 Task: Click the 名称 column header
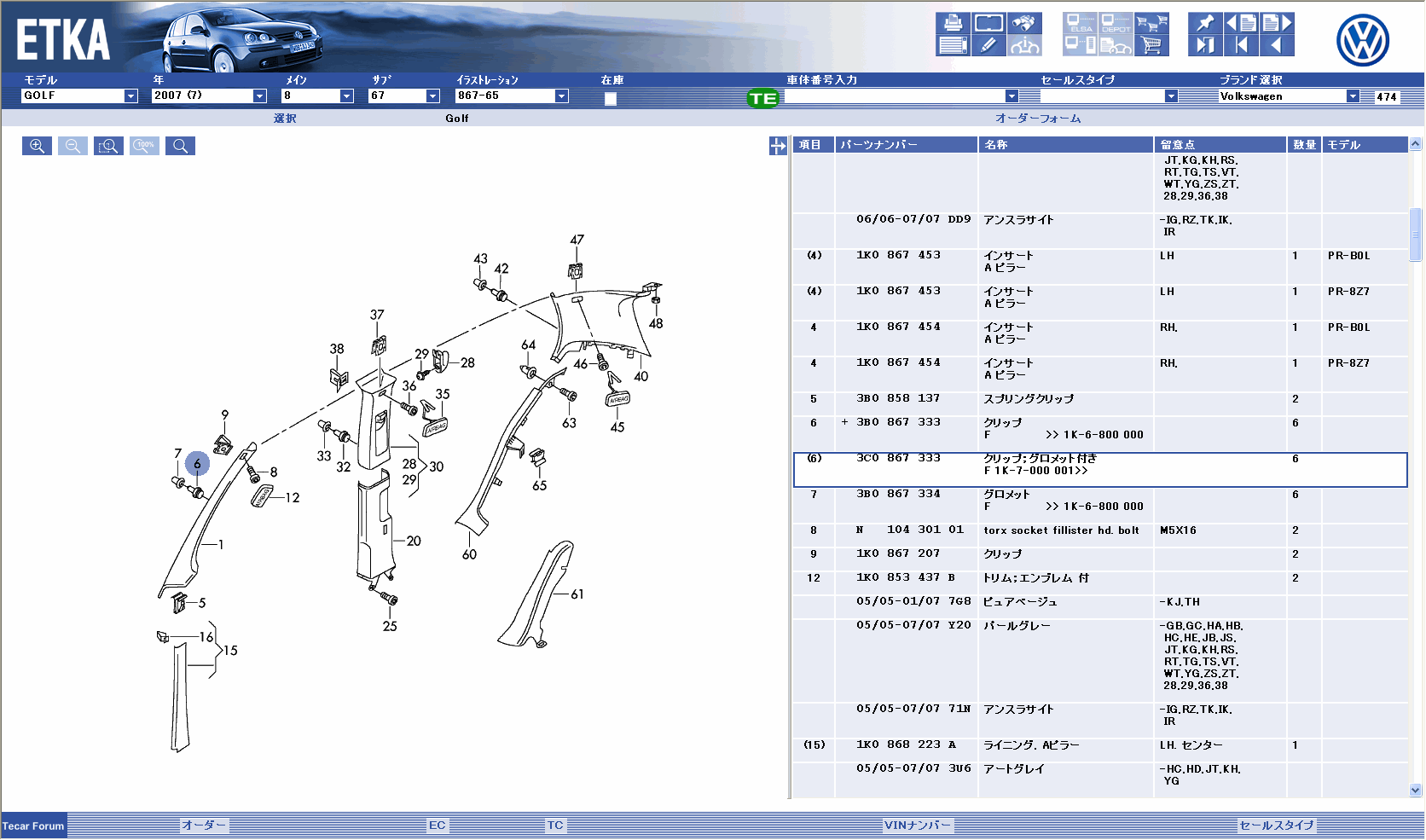(1066, 145)
